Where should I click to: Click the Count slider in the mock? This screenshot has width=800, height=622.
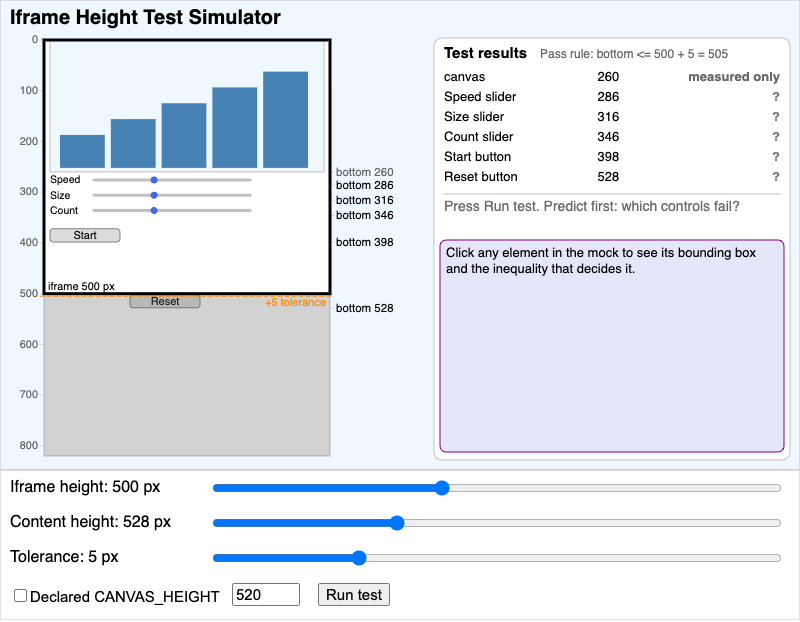pos(172,210)
